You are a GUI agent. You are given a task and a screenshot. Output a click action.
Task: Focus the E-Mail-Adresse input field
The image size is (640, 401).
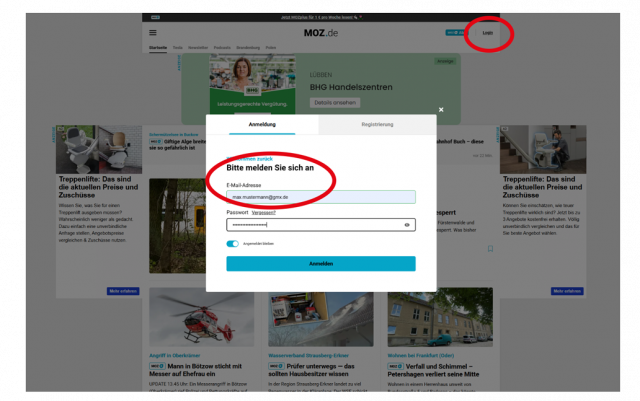click(x=320, y=197)
